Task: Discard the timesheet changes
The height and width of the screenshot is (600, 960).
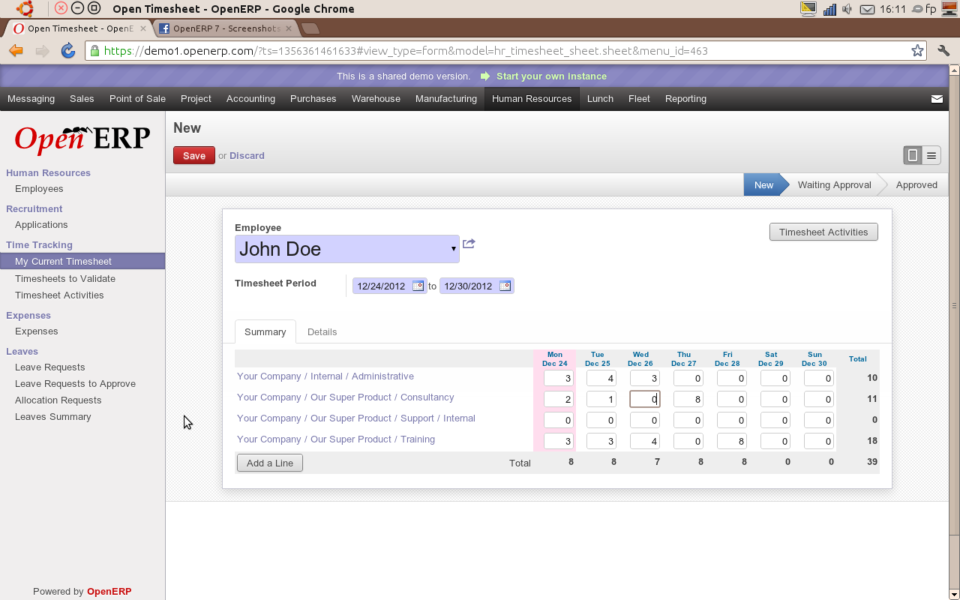Action: tap(247, 156)
